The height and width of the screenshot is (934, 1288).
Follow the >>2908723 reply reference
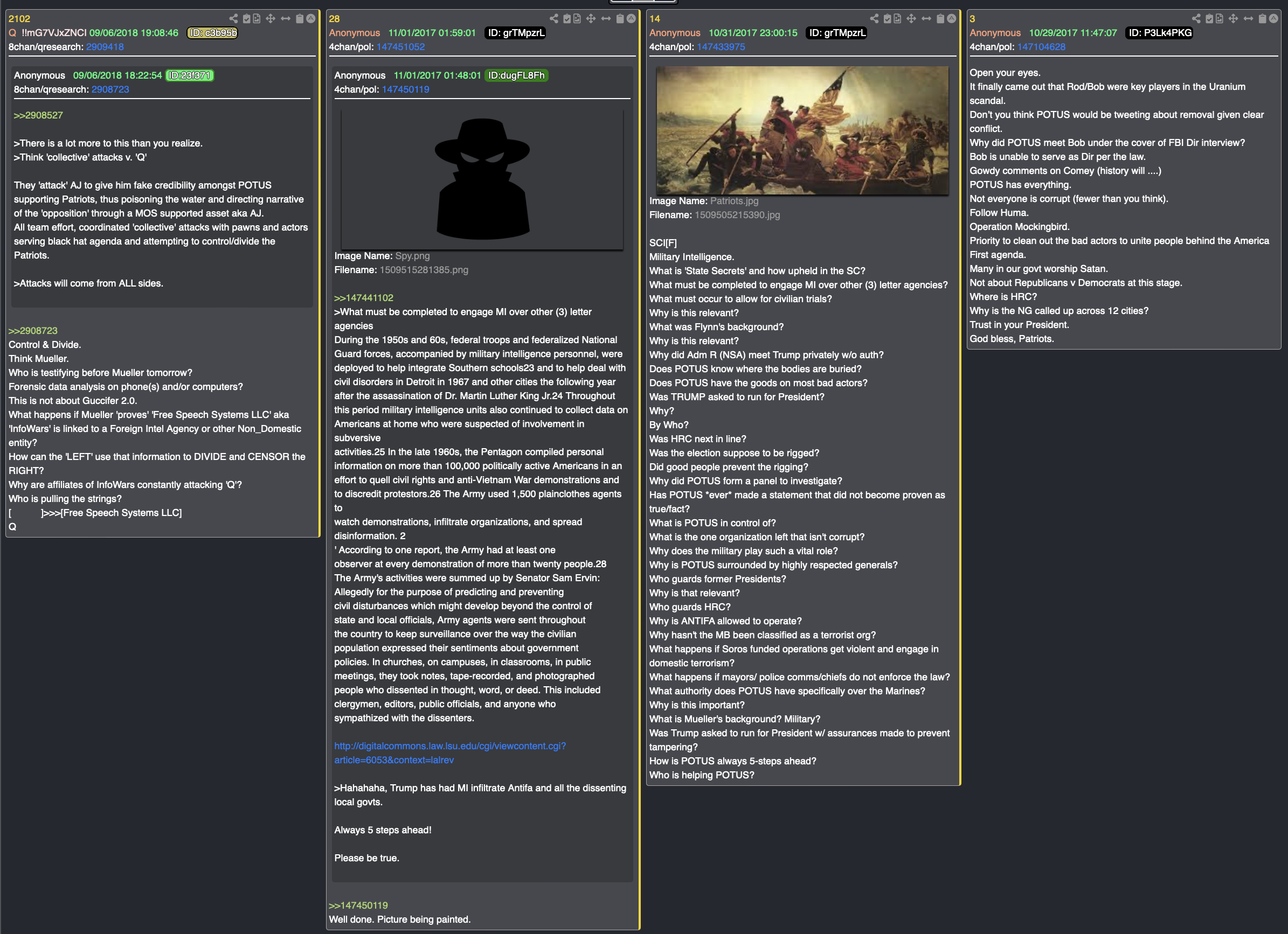coord(33,330)
